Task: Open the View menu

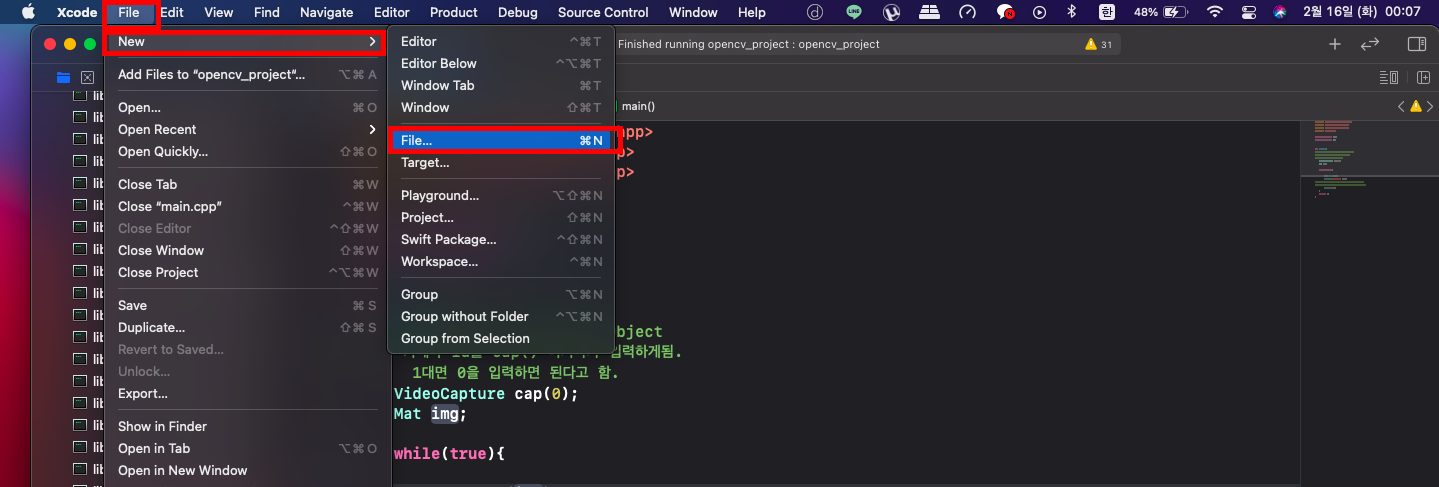Action: [x=218, y=12]
